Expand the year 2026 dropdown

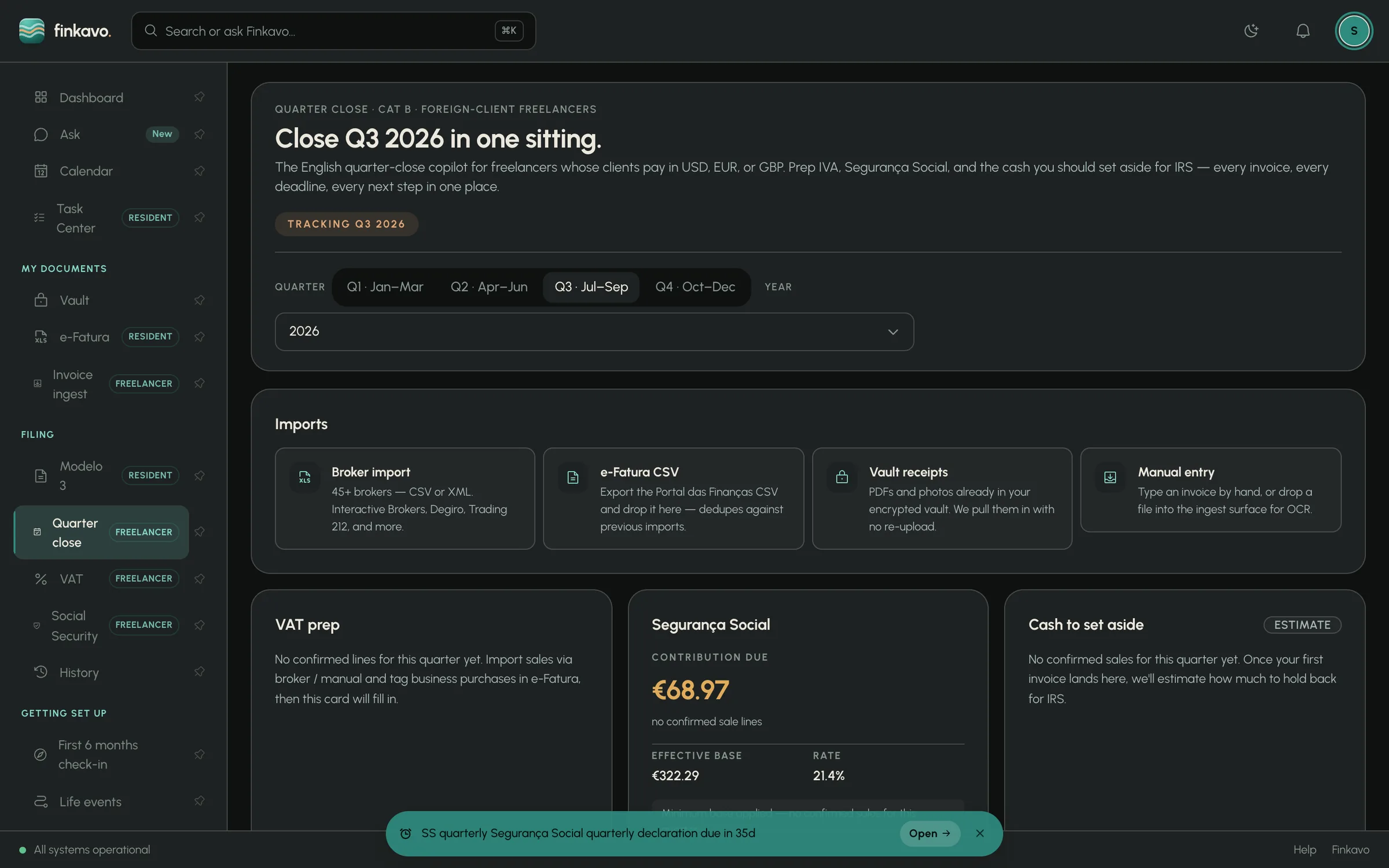click(x=594, y=332)
